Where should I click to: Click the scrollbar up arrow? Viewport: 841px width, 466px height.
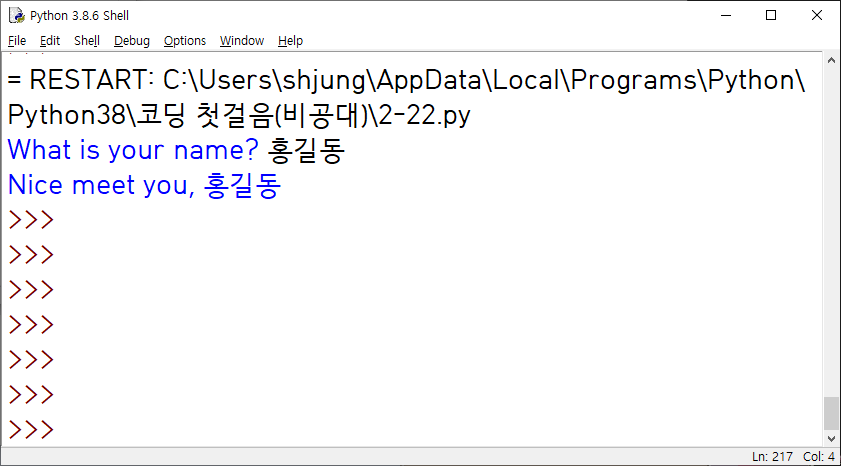click(831, 60)
